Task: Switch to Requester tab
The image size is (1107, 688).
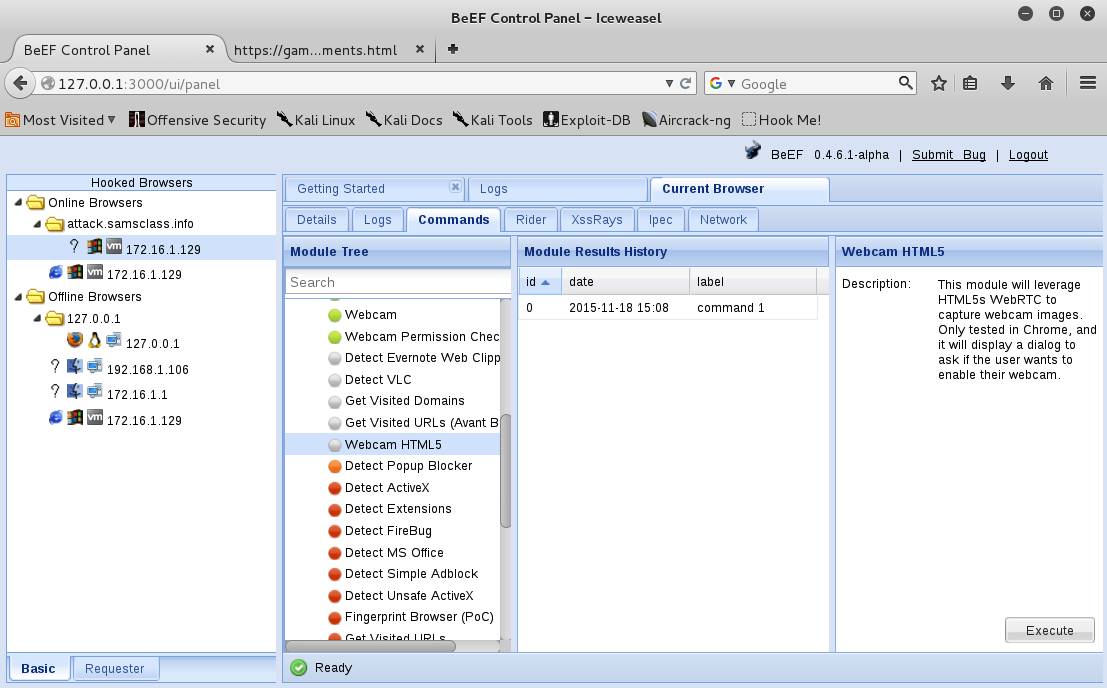Action: tap(114, 668)
